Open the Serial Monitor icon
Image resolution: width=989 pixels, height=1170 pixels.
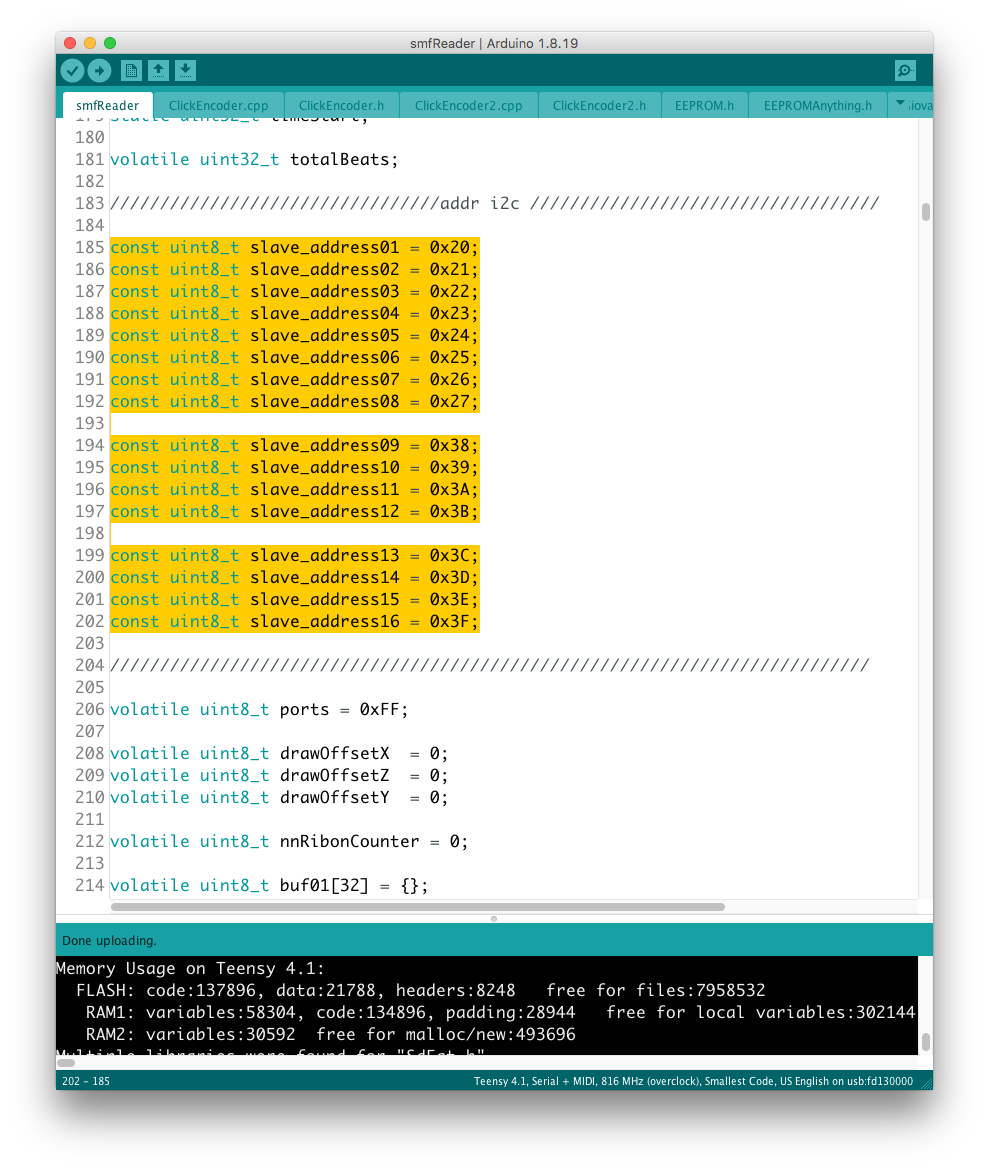click(904, 70)
